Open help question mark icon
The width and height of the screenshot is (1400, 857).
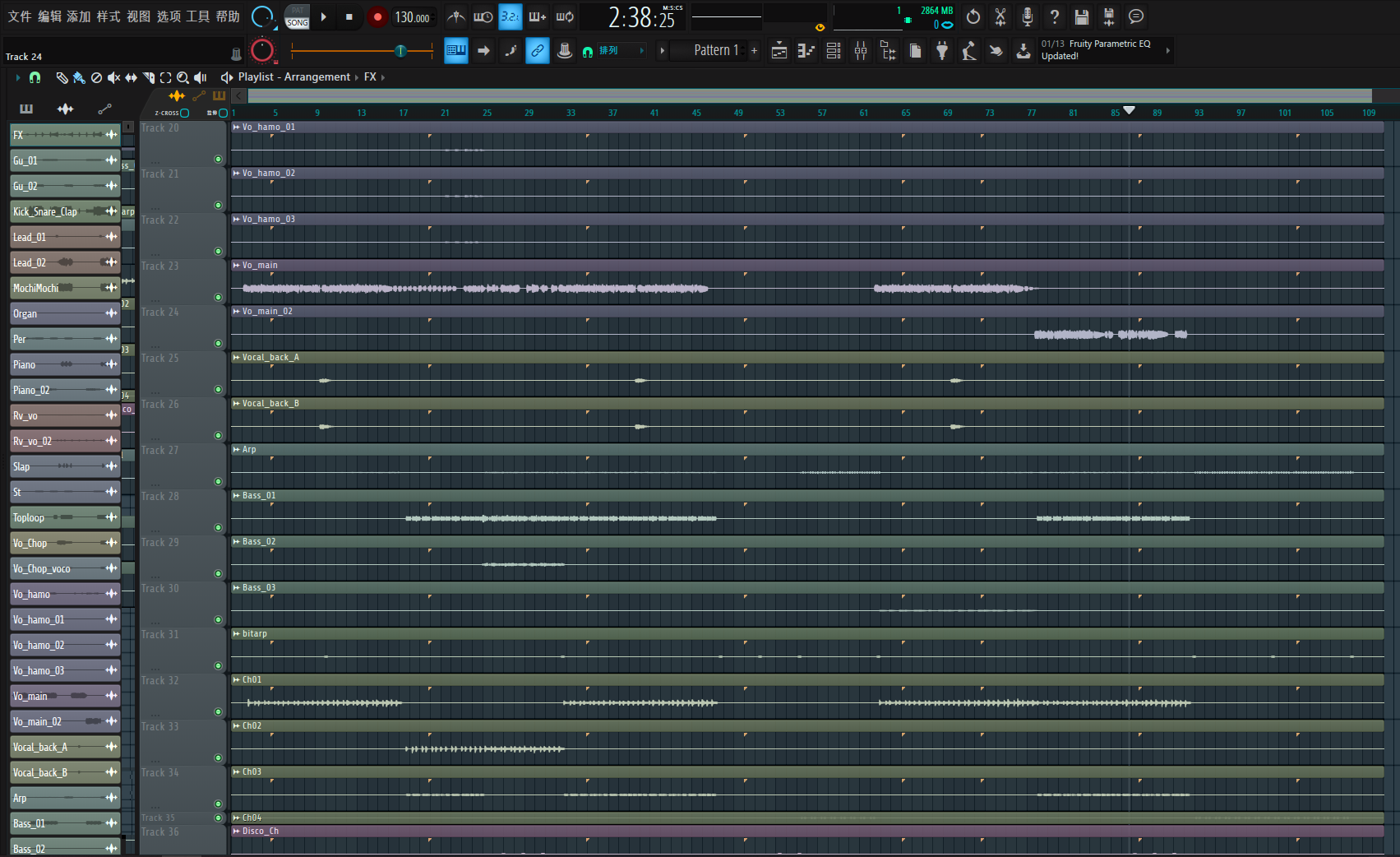(1055, 16)
